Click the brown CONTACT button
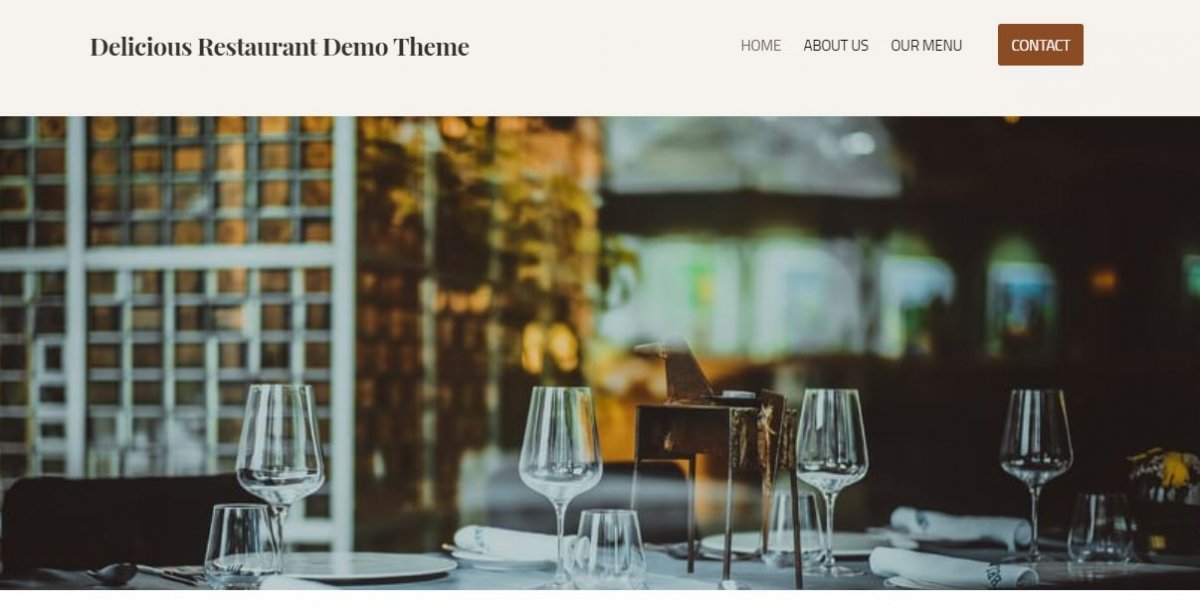The image size is (1200, 608). (x=1040, y=45)
